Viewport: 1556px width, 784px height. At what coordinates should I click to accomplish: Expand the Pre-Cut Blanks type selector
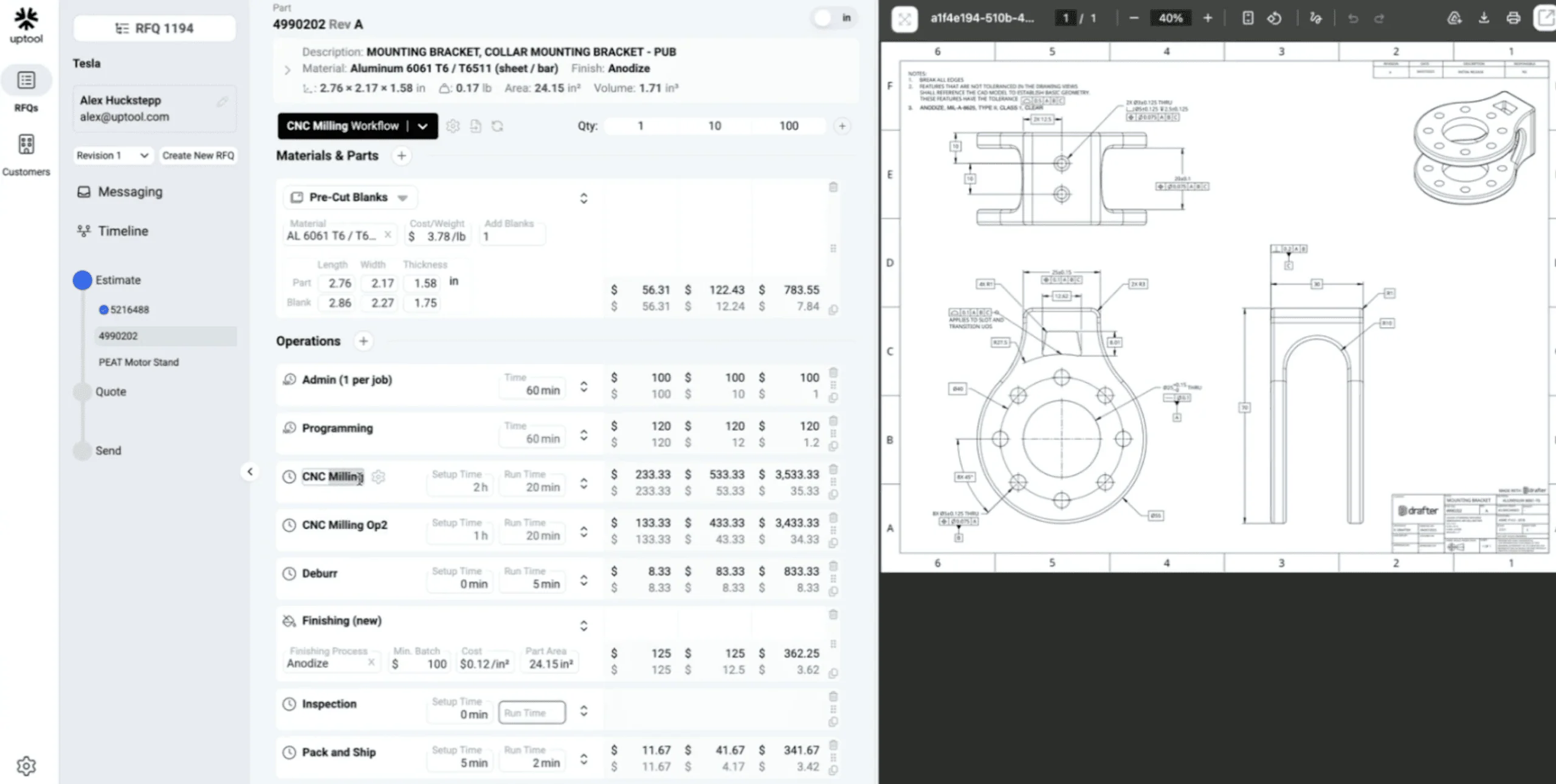[402, 198]
